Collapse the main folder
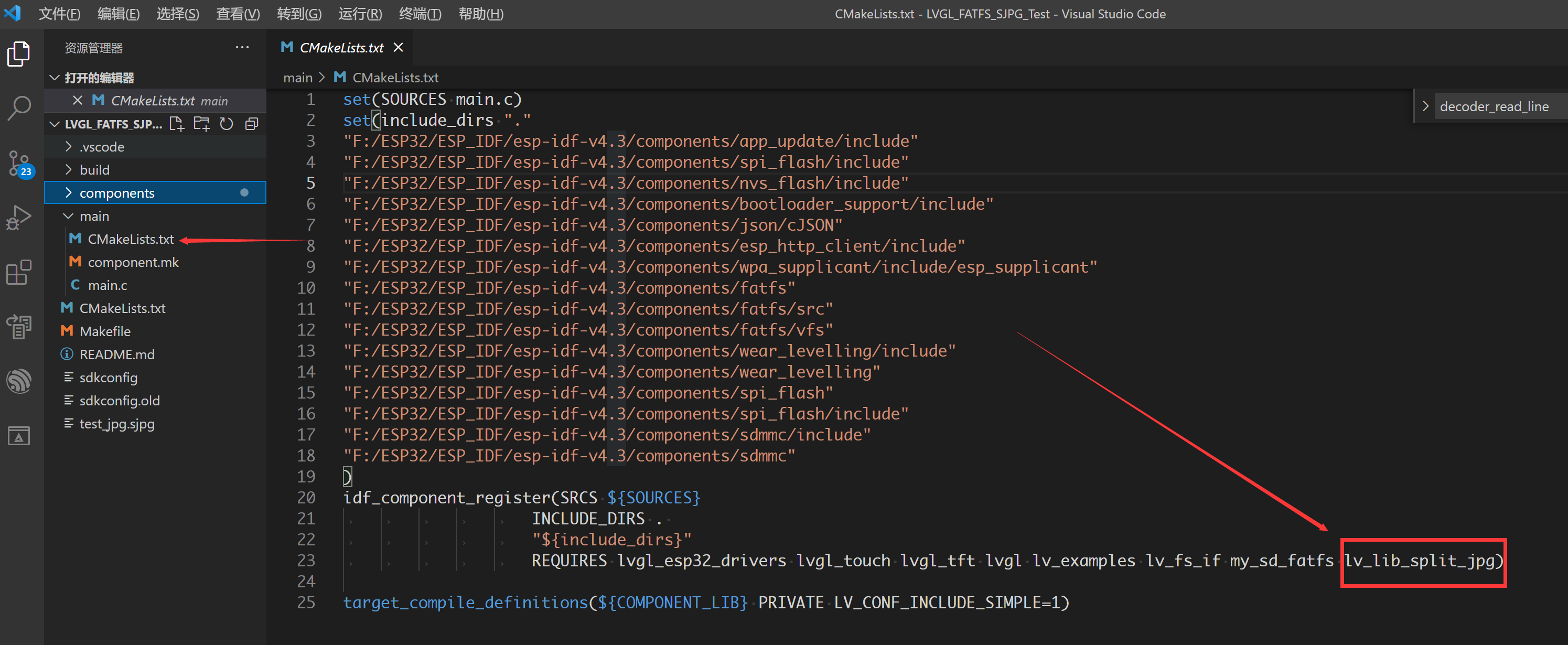Image resolution: width=1568 pixels, height=645 pixels. (x=94, y=216)
